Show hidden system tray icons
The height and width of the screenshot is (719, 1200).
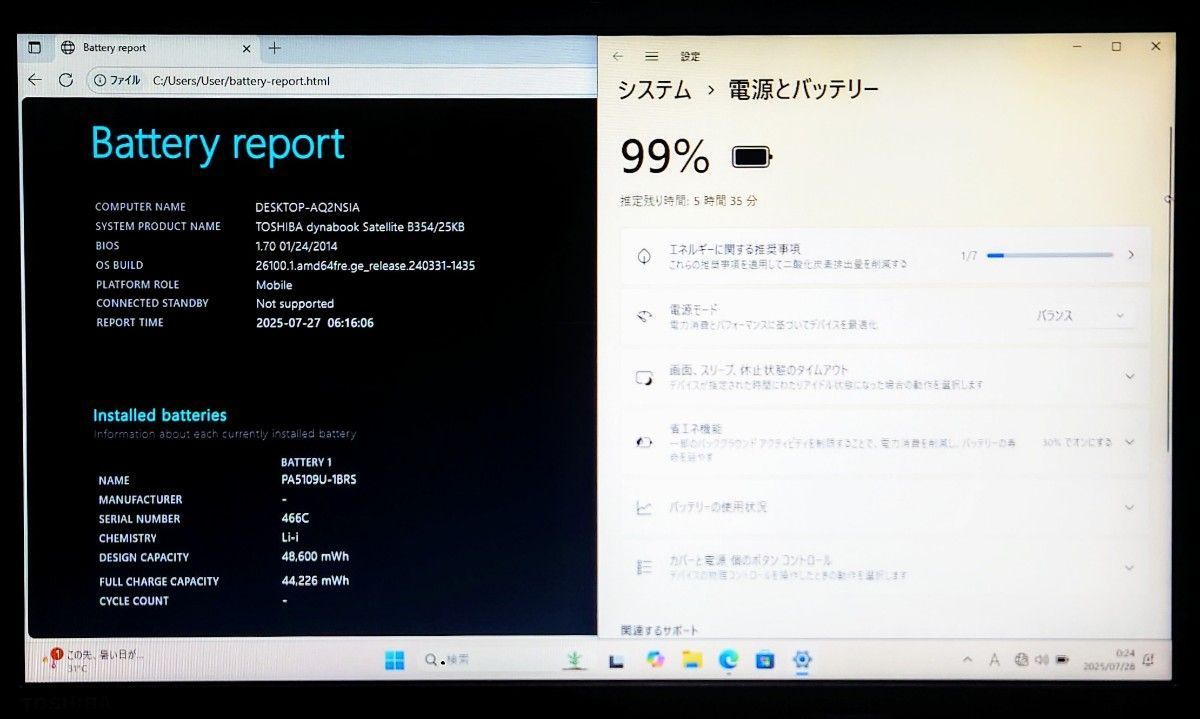tap(967, 660)
